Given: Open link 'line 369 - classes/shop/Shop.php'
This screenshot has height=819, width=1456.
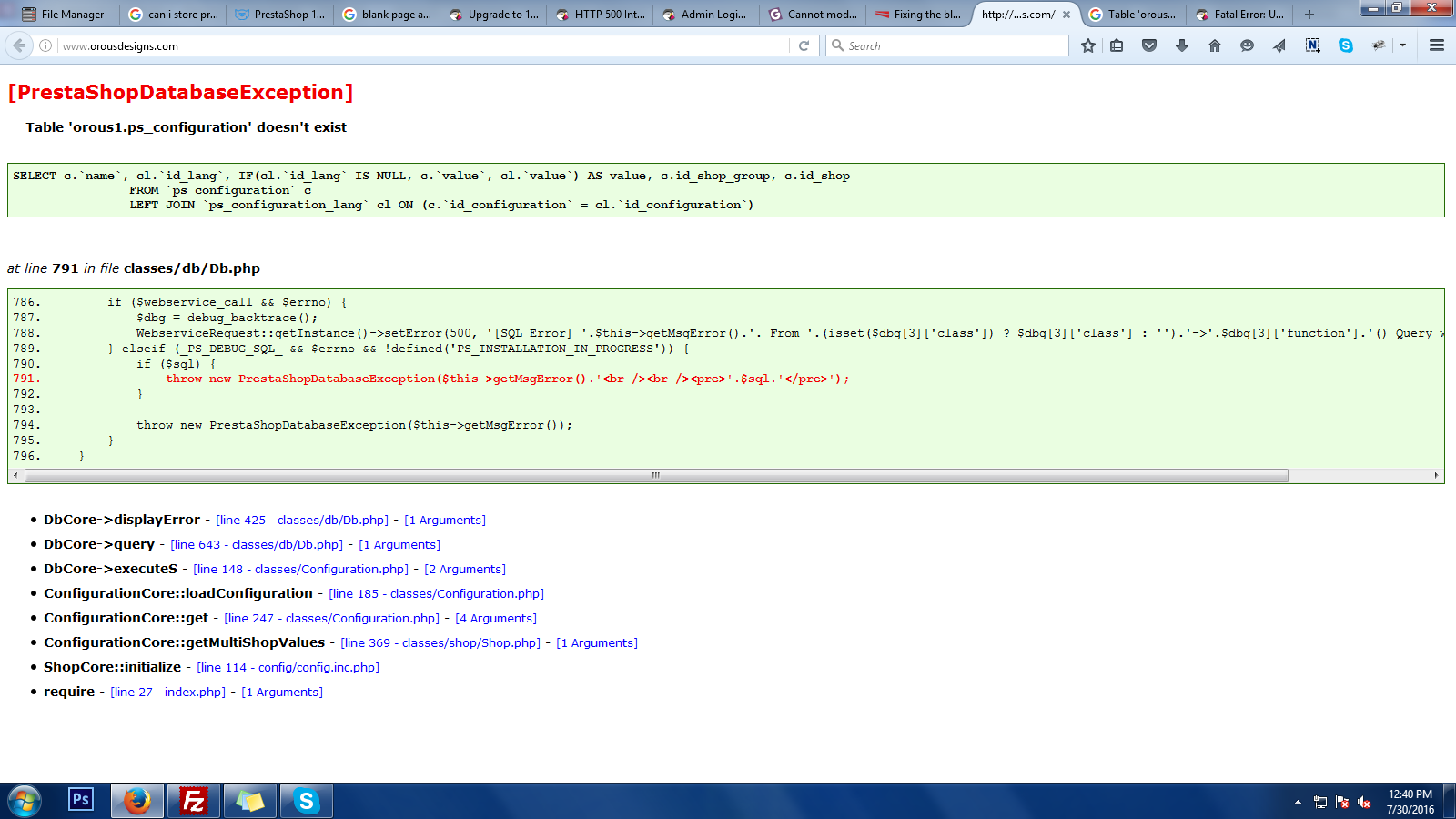Looking at the screenshot, I should coord(440,643).
